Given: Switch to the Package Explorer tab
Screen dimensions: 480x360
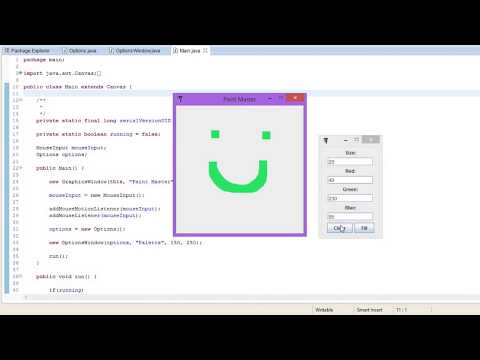Looking at the screenshot, I should click(x=27, y=51).
